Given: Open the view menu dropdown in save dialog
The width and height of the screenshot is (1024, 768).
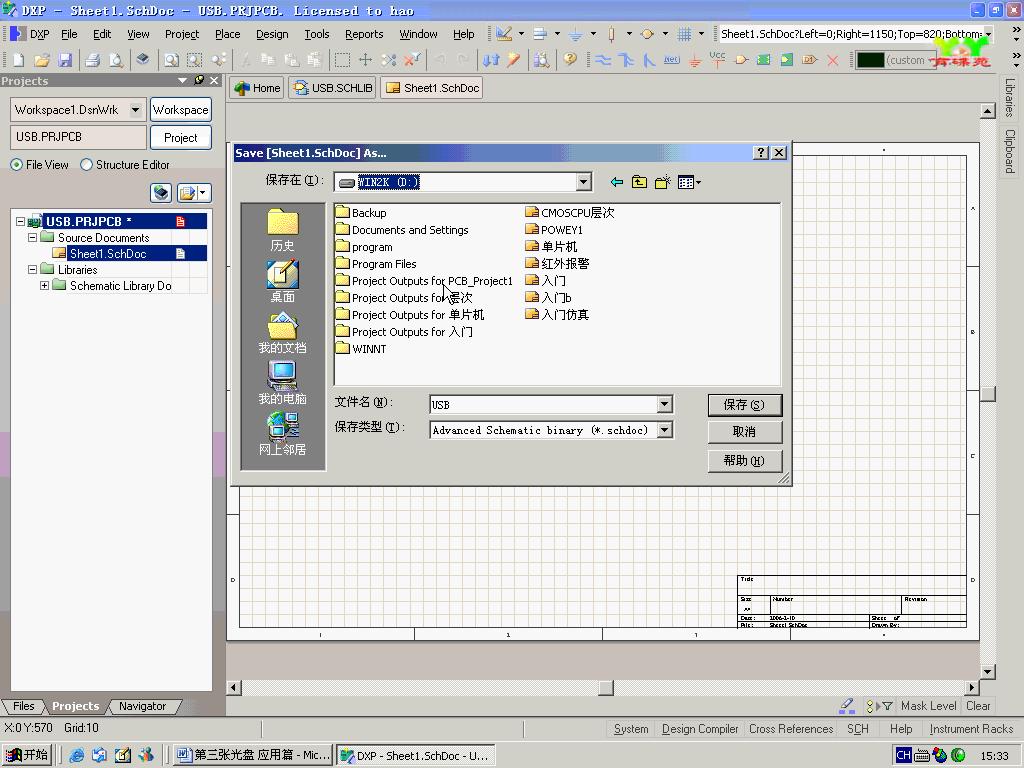Looking at the screenshot, I should [689, 182].
